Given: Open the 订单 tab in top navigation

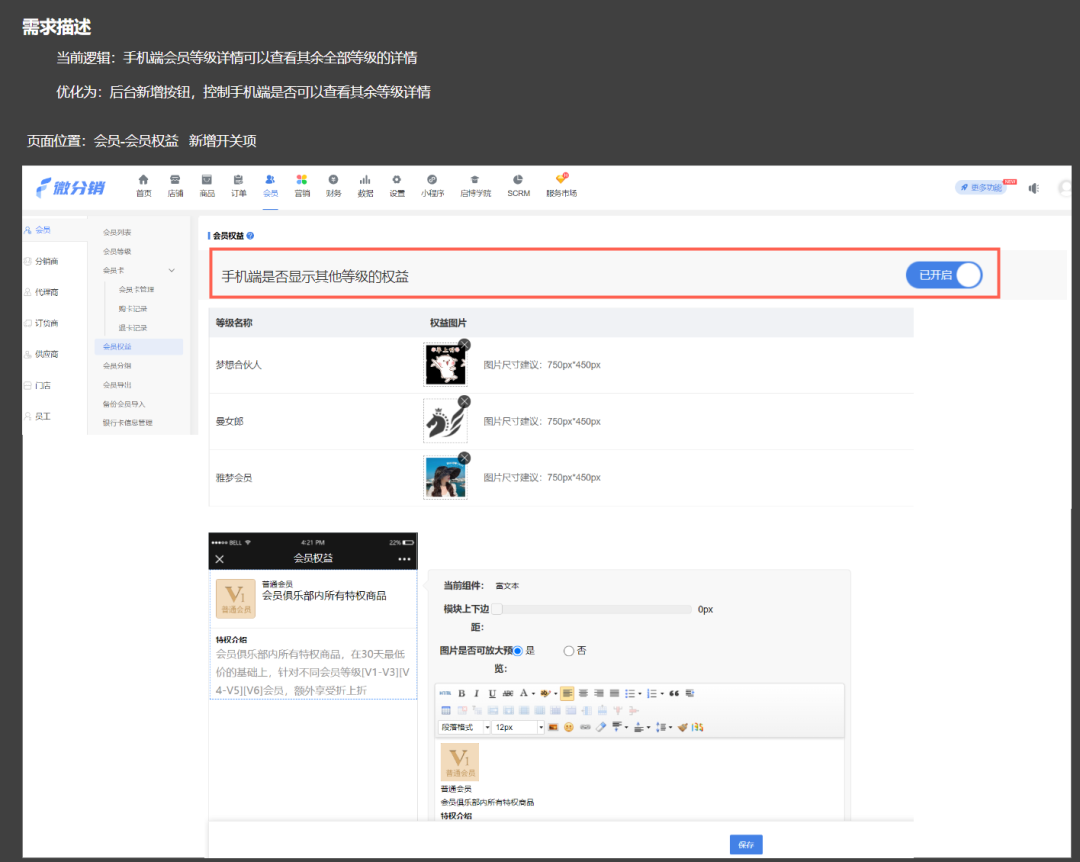Looking at the screenshot, I should pos(239,186).
